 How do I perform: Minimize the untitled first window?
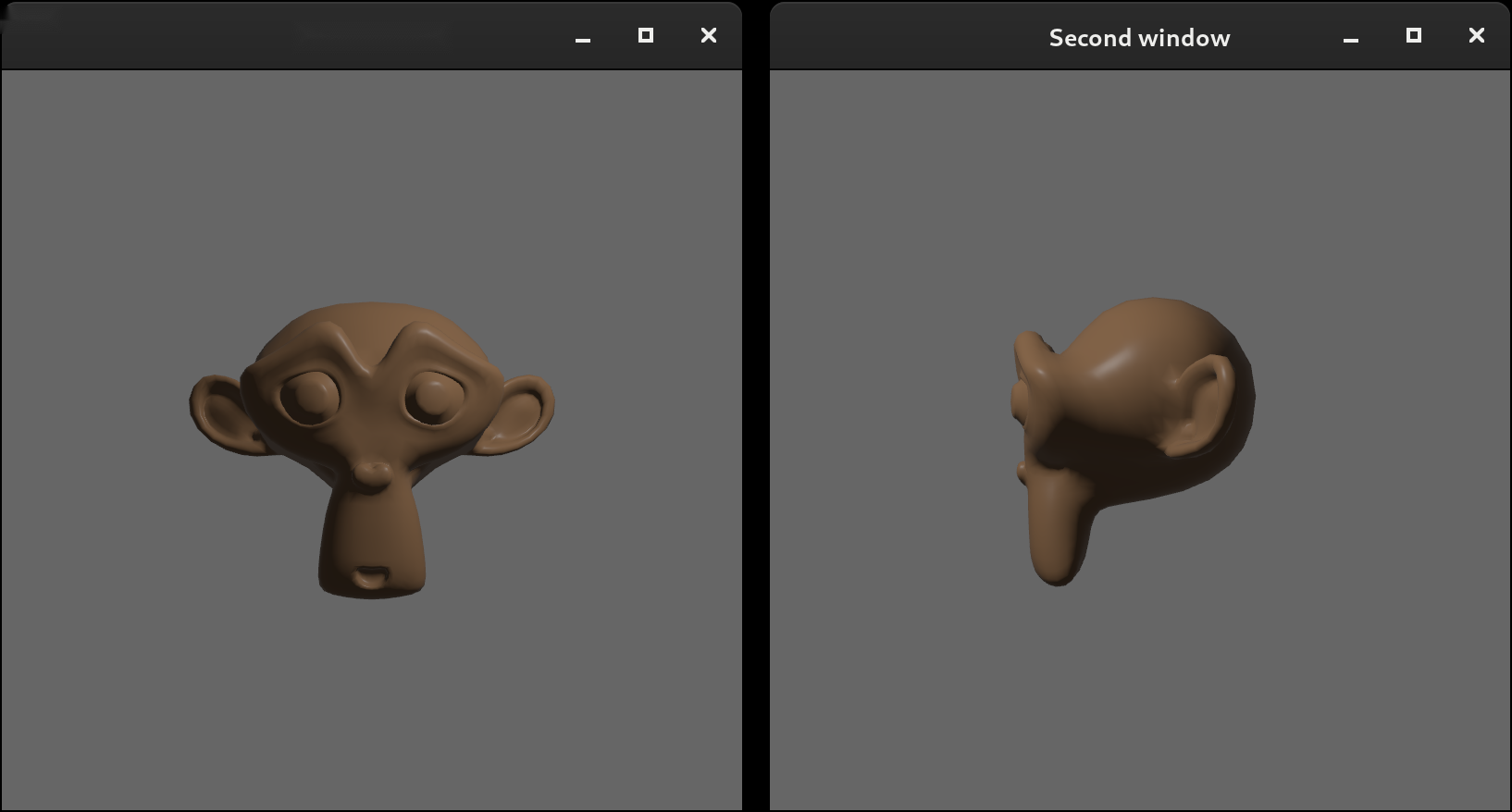(583, 37)
